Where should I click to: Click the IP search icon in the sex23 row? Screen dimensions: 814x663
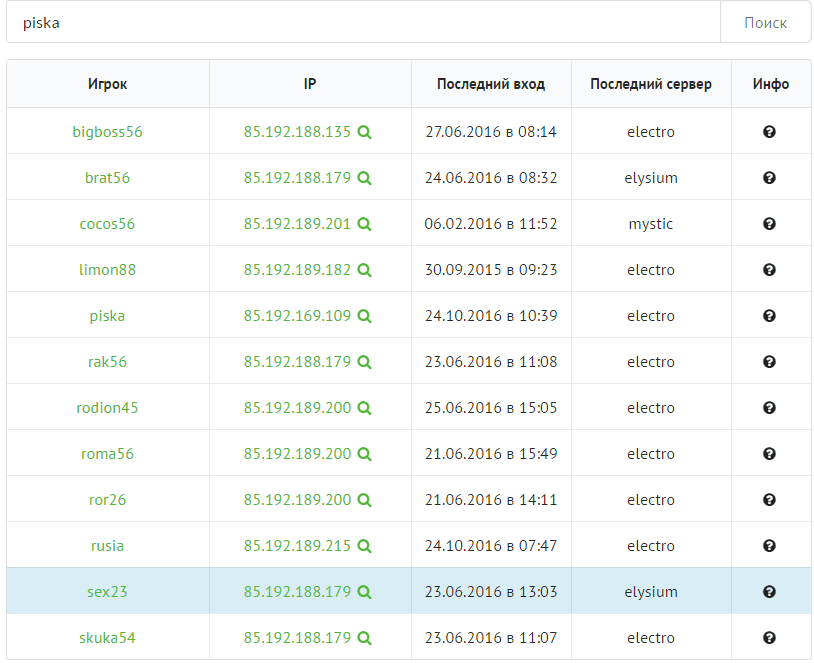[x=364, y=592]
